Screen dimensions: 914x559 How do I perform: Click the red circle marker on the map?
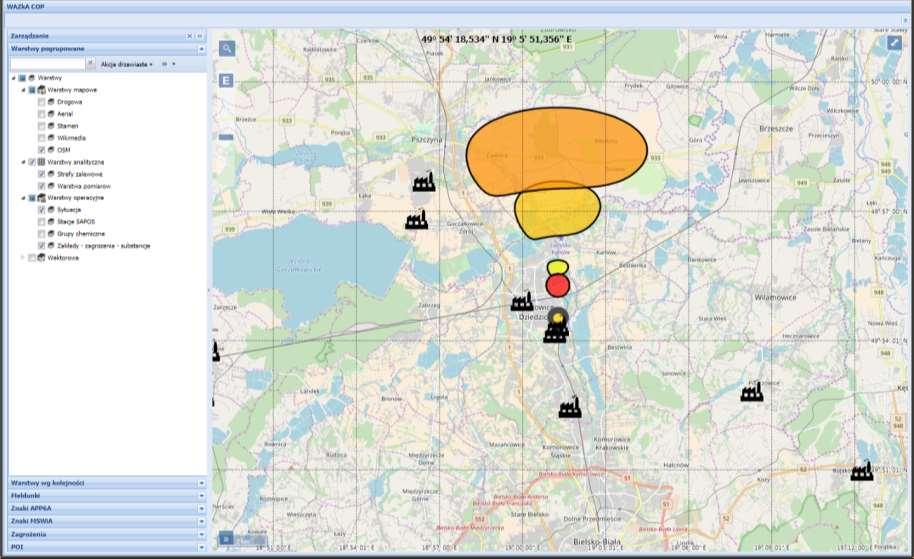point(558,286)
